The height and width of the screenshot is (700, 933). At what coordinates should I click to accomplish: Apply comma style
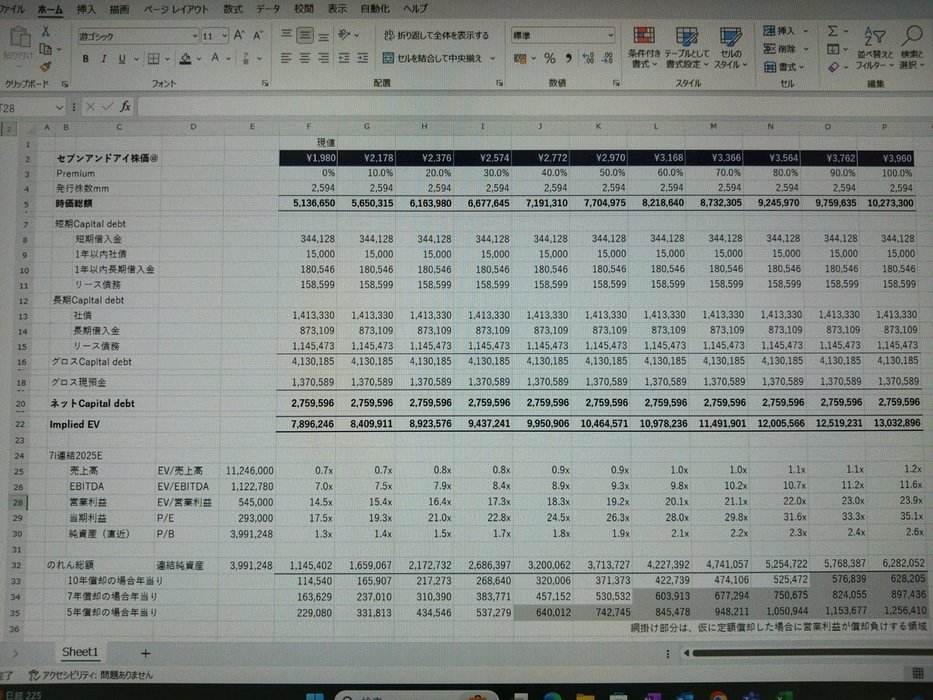(569, 58)
